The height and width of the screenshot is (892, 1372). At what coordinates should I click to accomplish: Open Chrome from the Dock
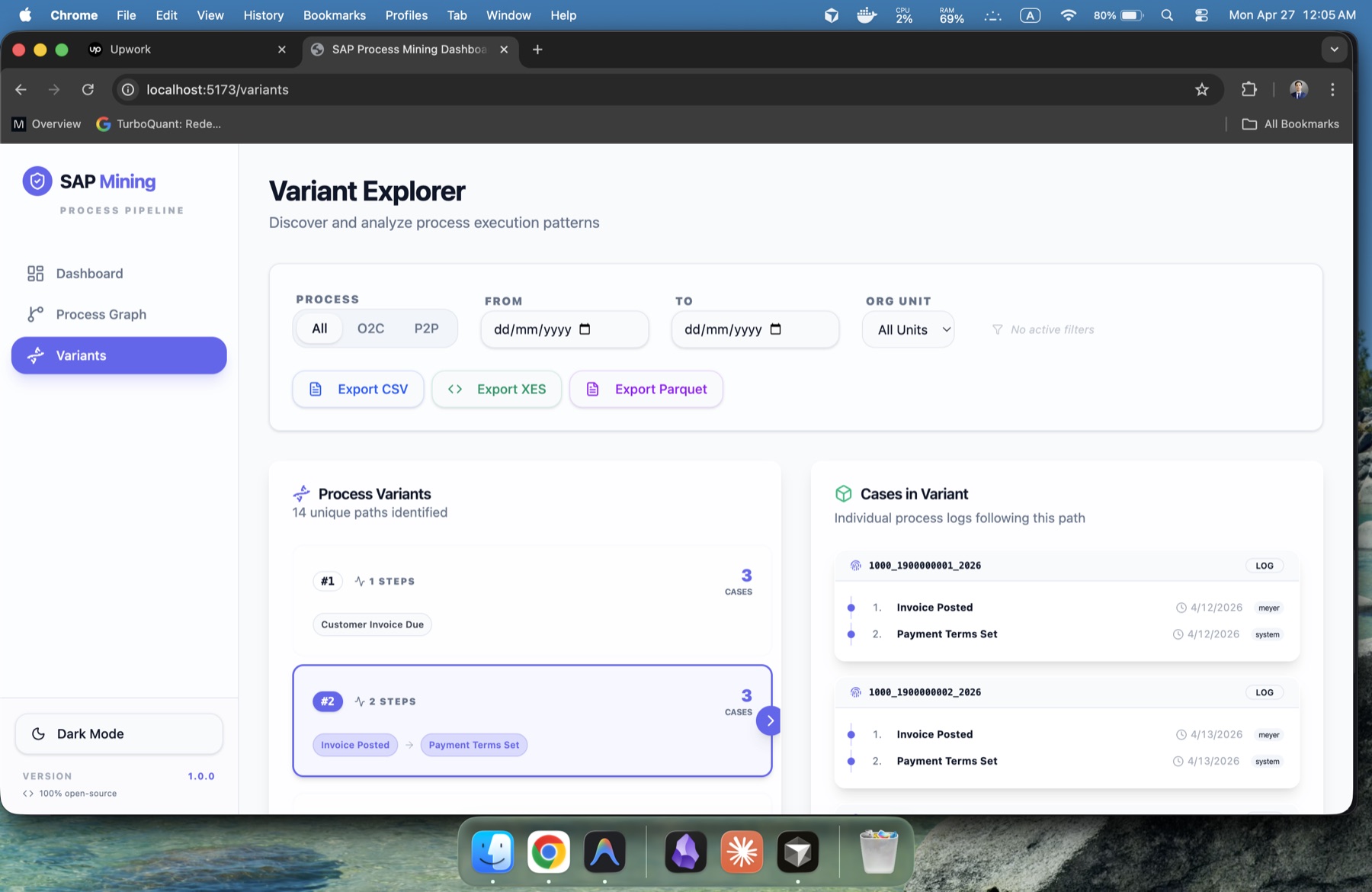[x=549, y=852]
